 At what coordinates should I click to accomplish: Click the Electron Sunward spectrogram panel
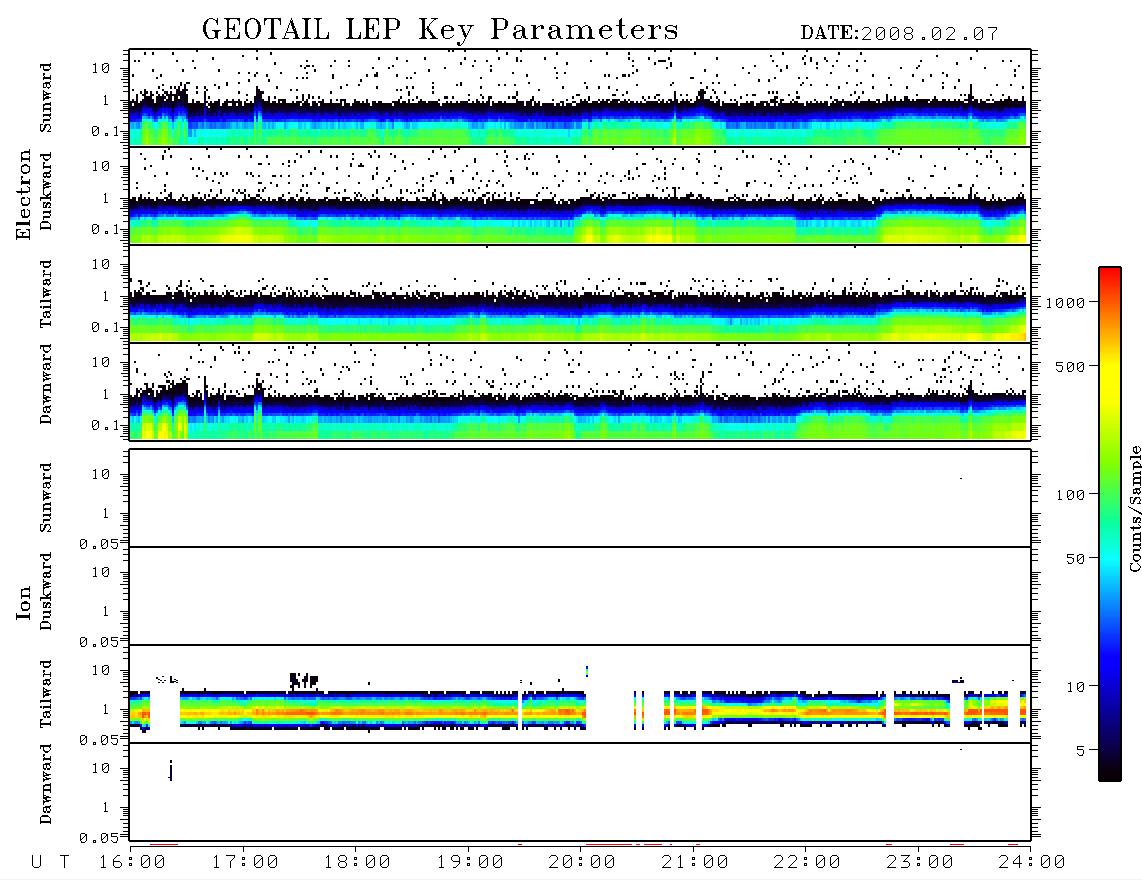[580, 98]
